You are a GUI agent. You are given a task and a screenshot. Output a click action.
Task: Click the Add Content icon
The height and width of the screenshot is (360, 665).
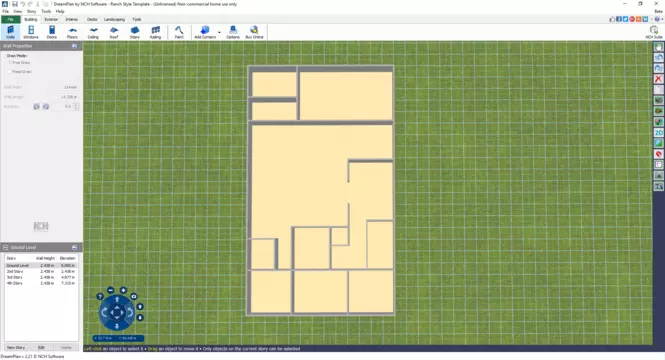pyautogui.click(x=205, y=32)
